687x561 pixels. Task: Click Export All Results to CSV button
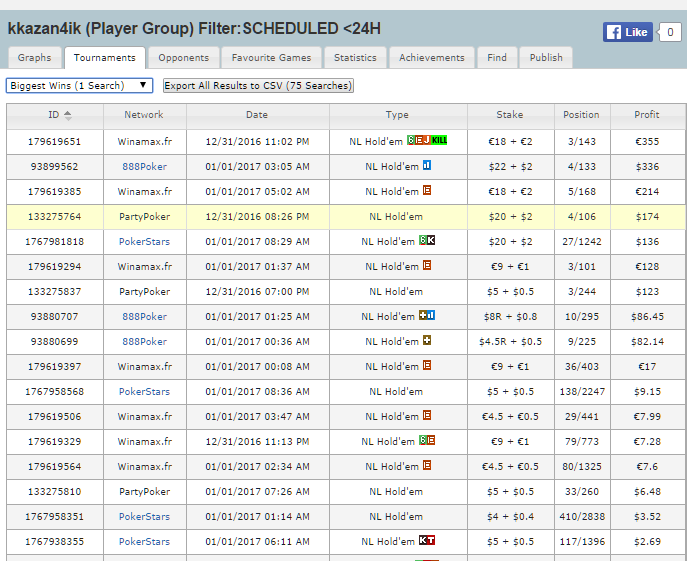258,85
